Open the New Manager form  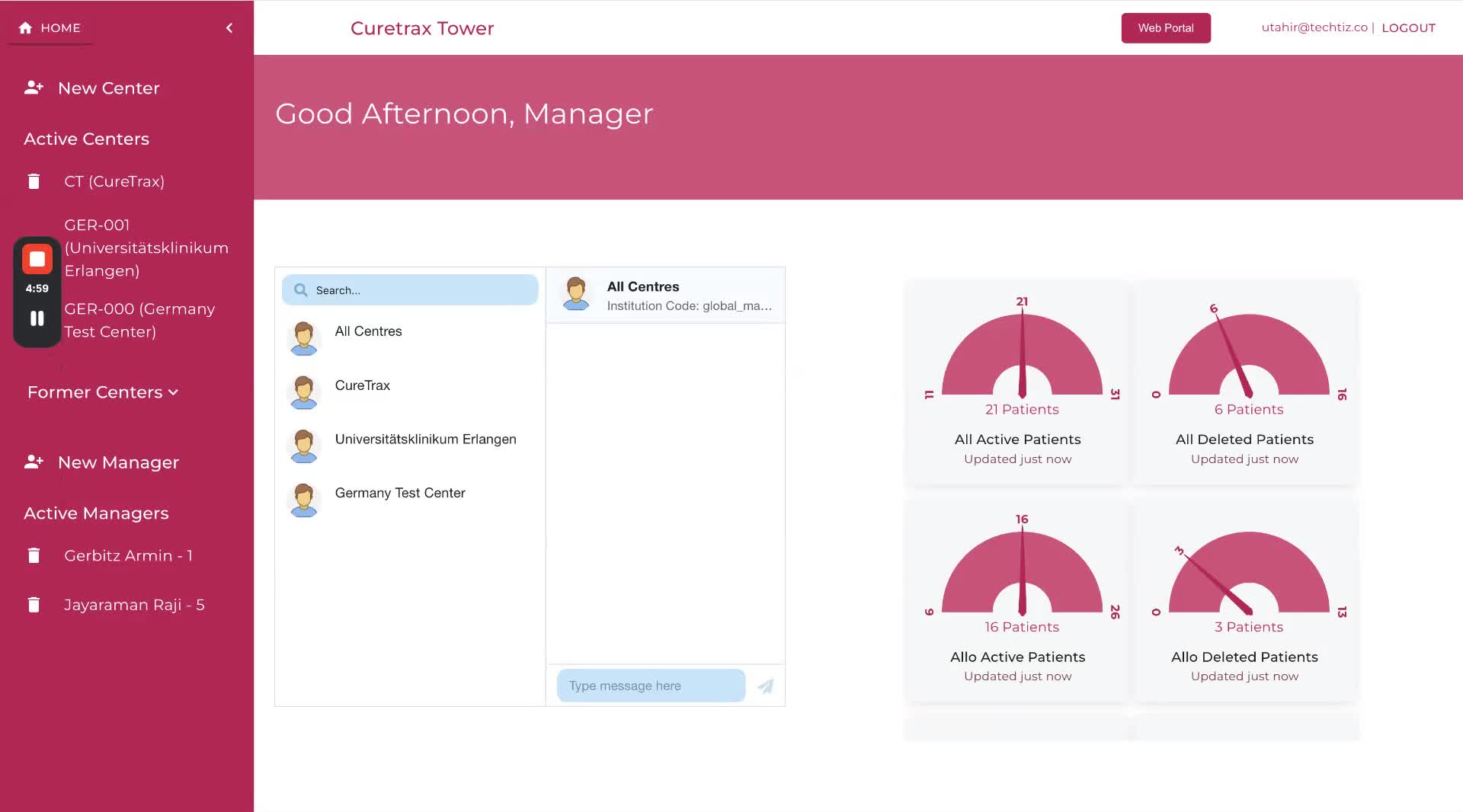pyautogui.click(x=118, y=462)
